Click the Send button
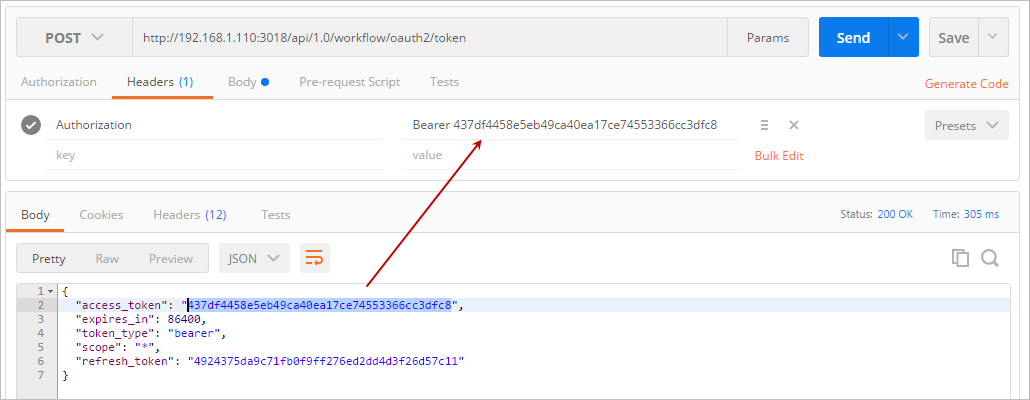 (853, 38)
